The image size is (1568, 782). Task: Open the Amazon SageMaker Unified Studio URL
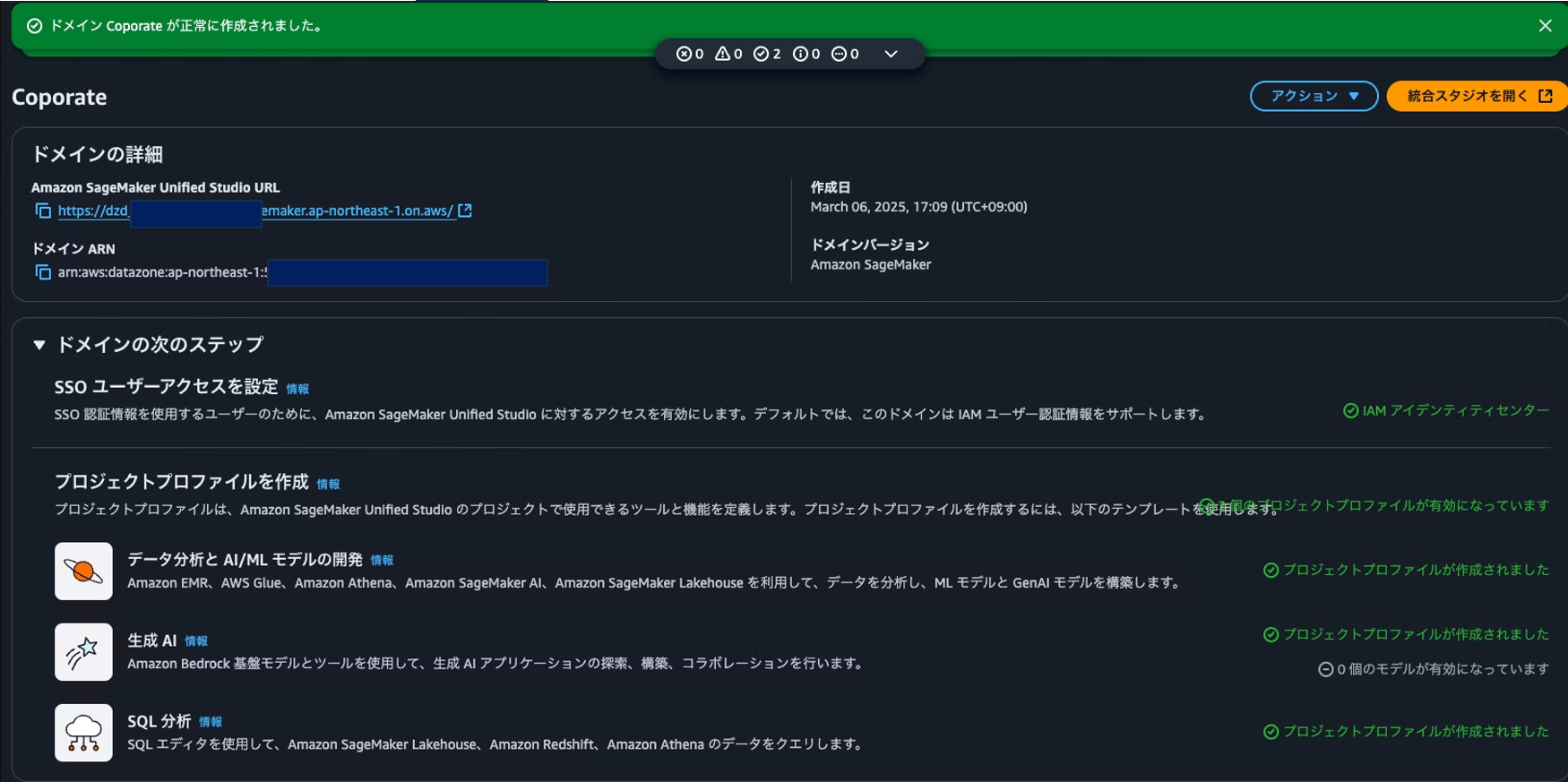tap(255, 211)
